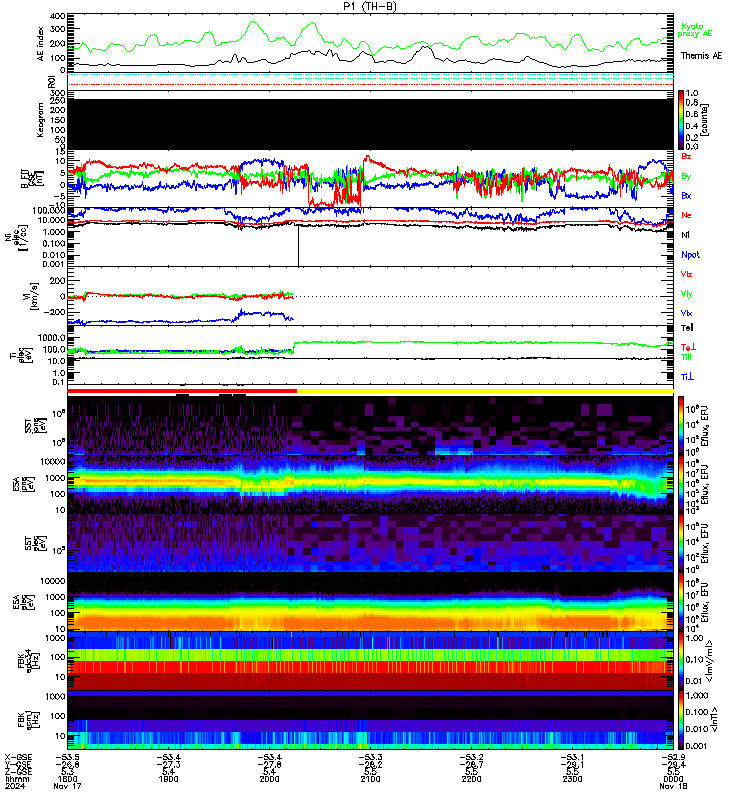Select the Themis AE legend label

(x=702, y=56)
